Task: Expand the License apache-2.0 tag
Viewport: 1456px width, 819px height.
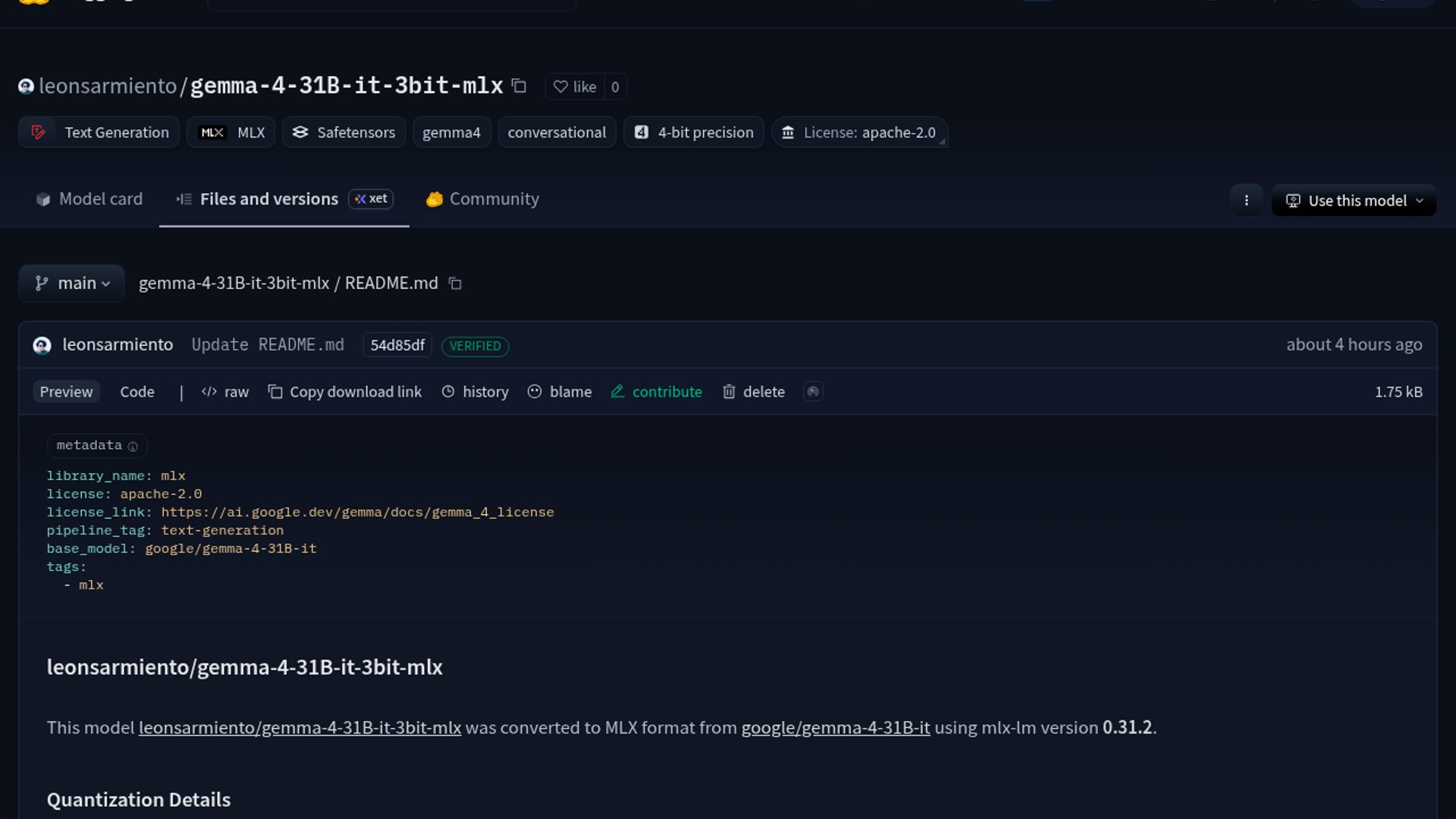Action: 859,133
